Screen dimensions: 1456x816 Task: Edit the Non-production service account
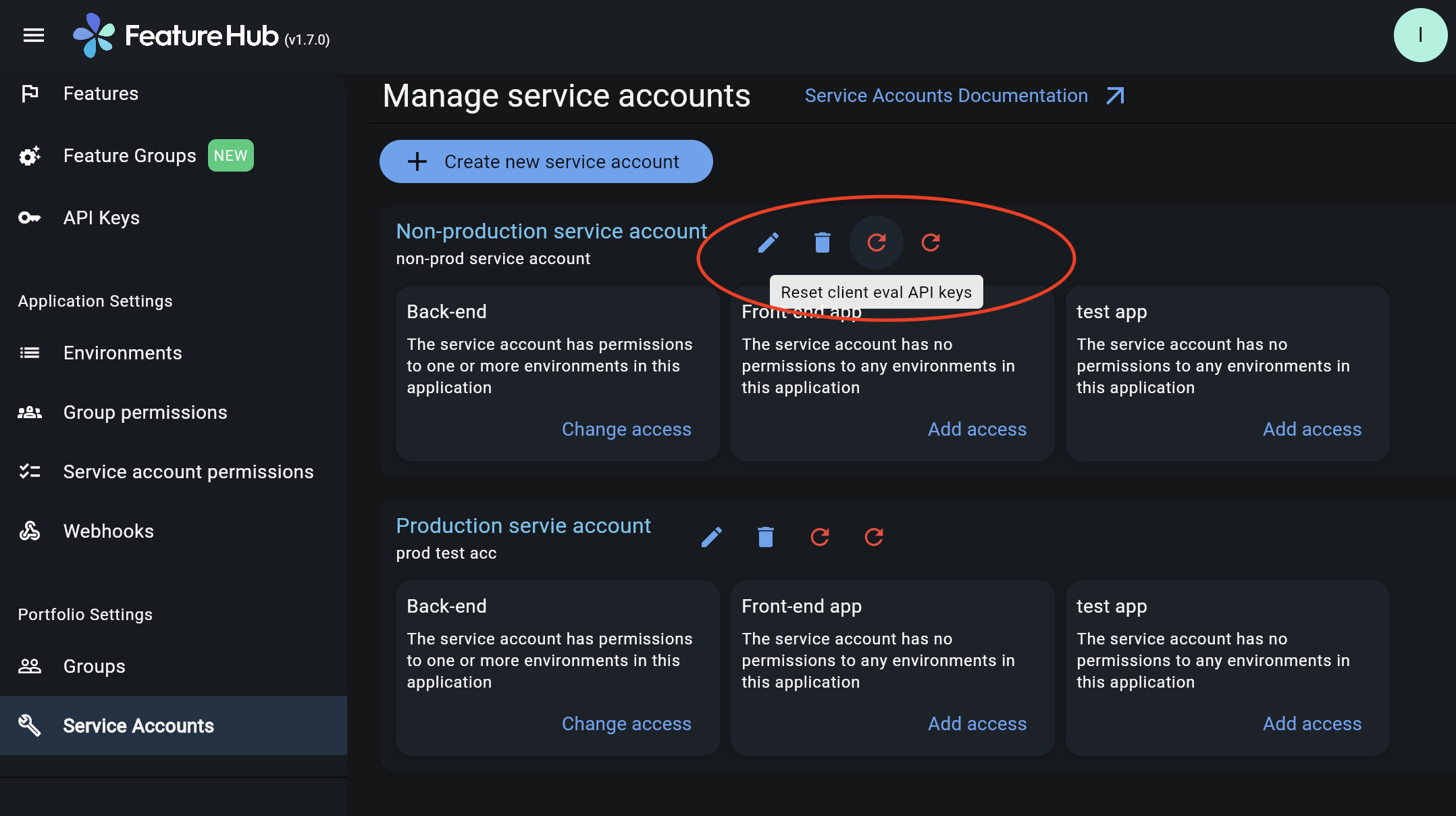[x=767, y=242]
